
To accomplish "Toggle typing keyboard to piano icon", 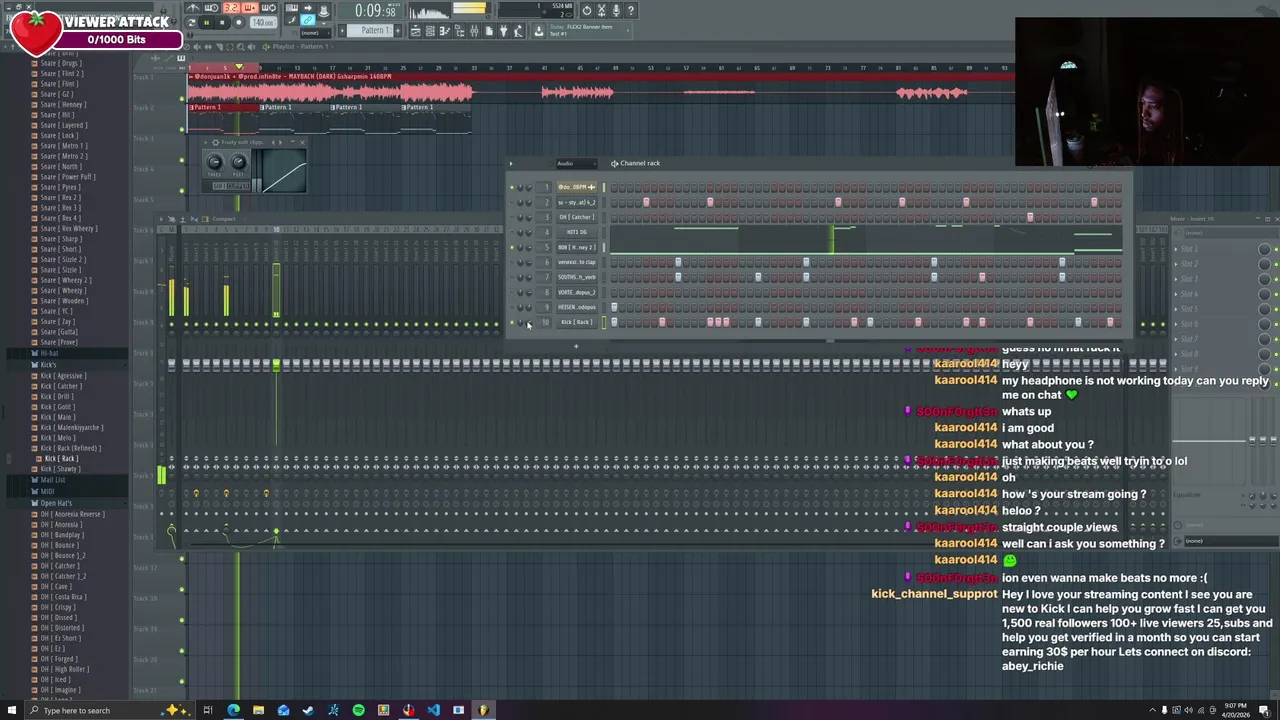I will tap(292, 8).
